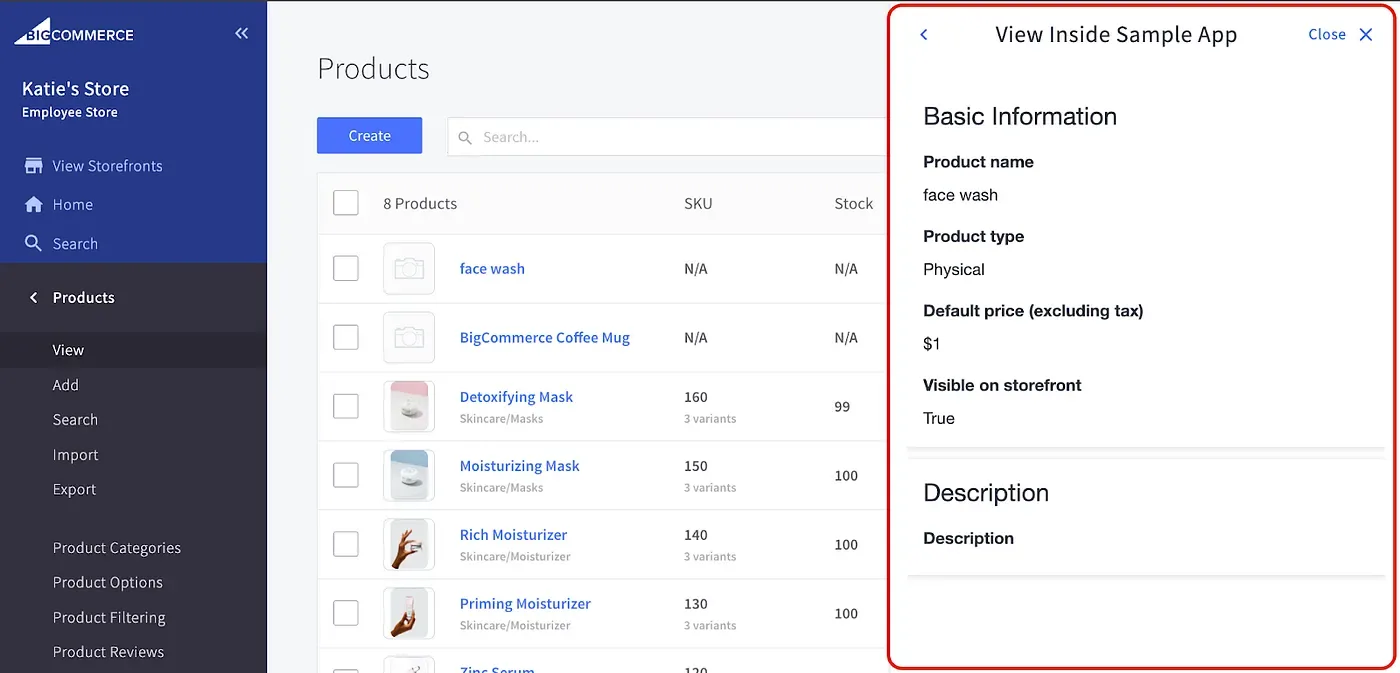1400x673 pixels.
Task: Click the magnifier icon in products search bar
Action: [x=466, y=137]
